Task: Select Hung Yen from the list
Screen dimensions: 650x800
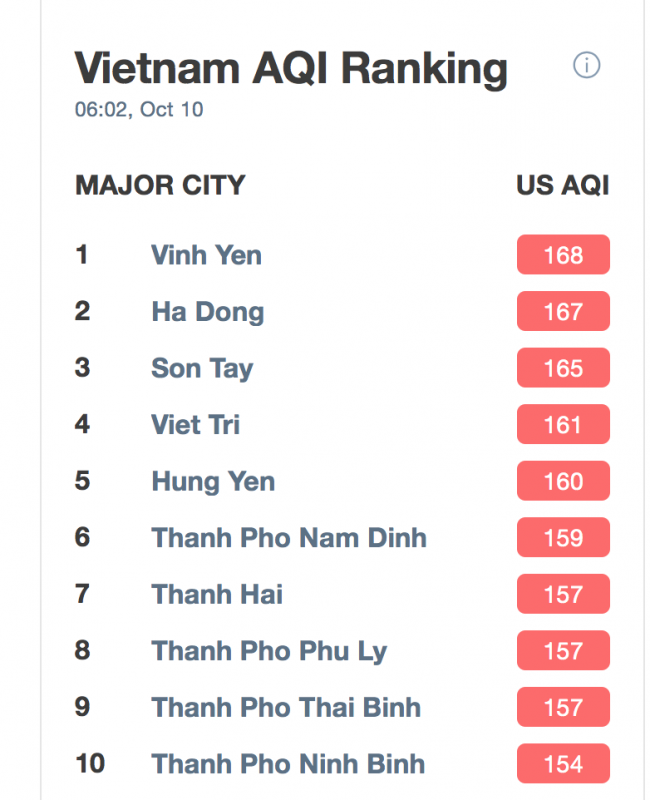Action: point(213,482)
